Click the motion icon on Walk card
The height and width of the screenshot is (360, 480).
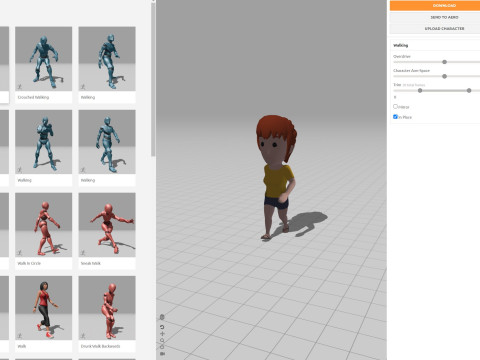pyautogui.click(x=20, y=335)
